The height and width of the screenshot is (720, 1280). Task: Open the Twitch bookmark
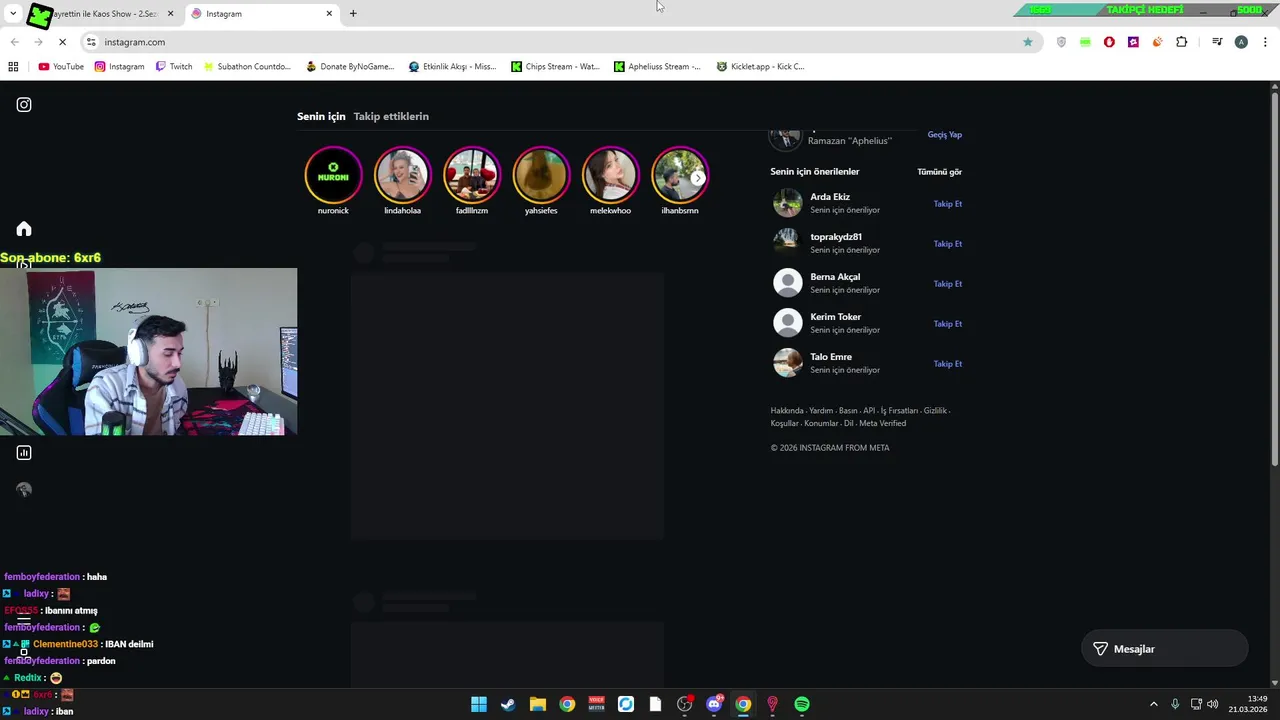coord(174,67)
